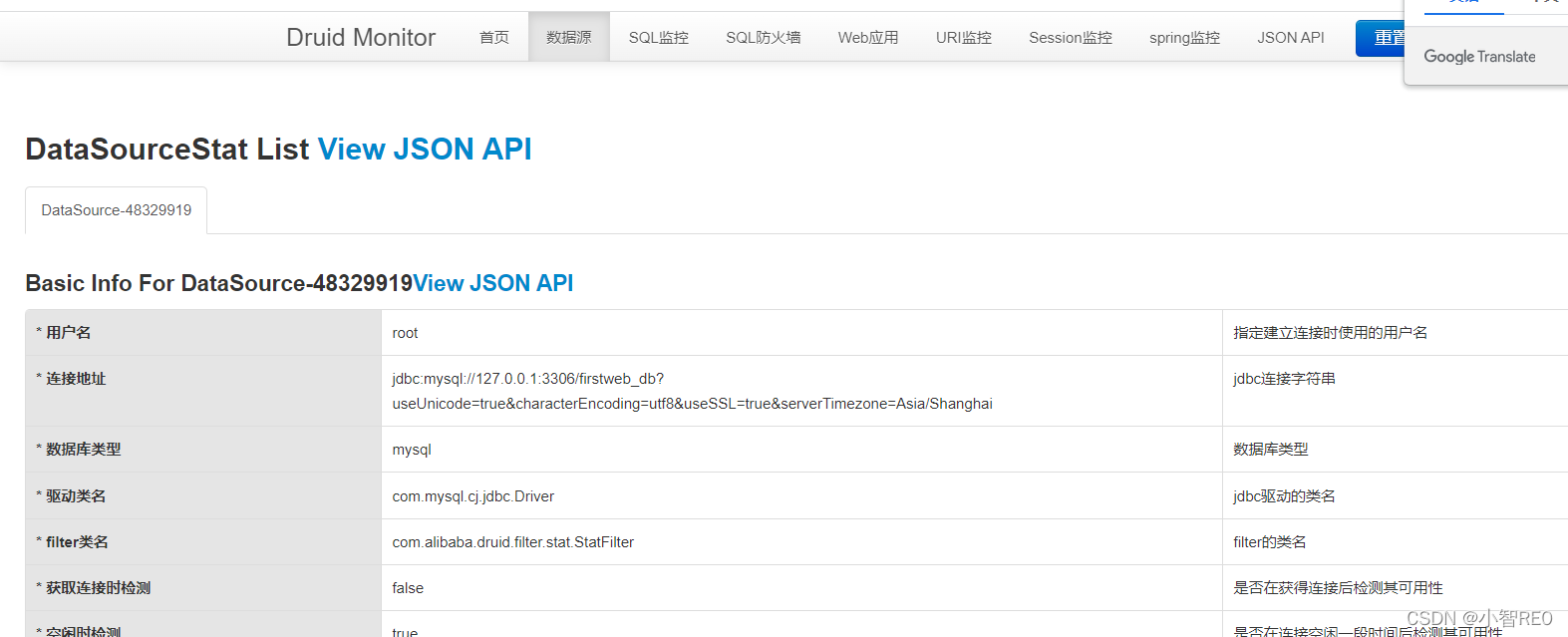Click the 数据库类型 row label
Image resolution: width=1568 pixels, height=637 pixels.
(79, 450)
